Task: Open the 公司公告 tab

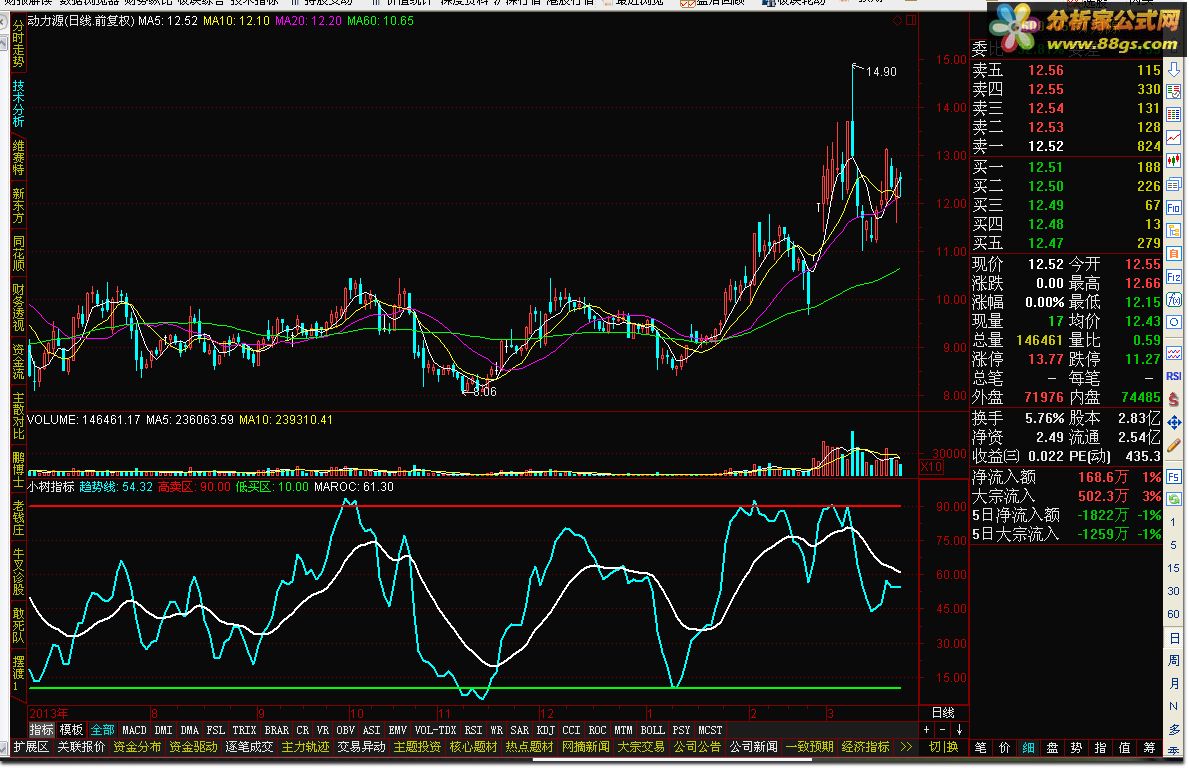Action: point(698,747)
